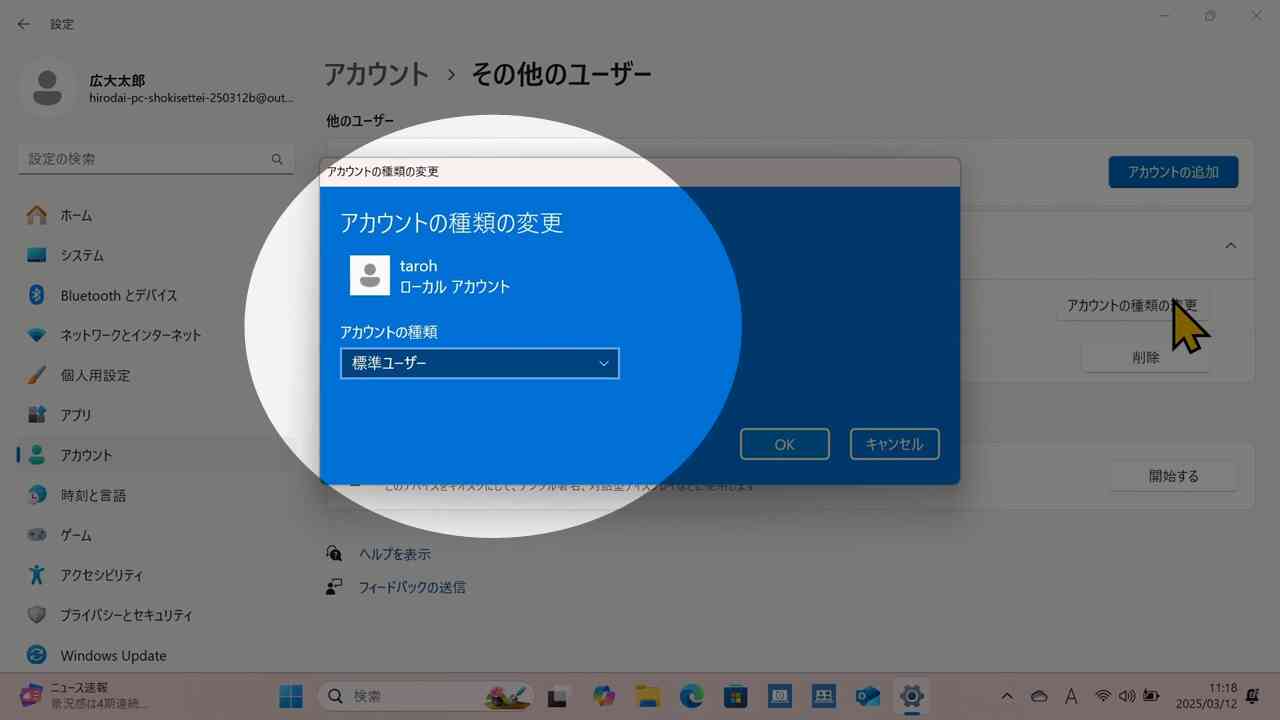Image resolution: width=1280 pixels, height=720 pixels.
Task: Launch Microsoft Edge from the taskbar
Action: pos(691,696)
